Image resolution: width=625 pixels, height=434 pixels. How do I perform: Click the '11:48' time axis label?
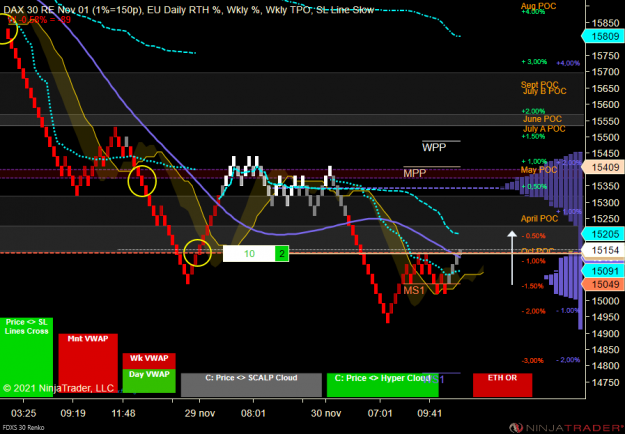123,413
